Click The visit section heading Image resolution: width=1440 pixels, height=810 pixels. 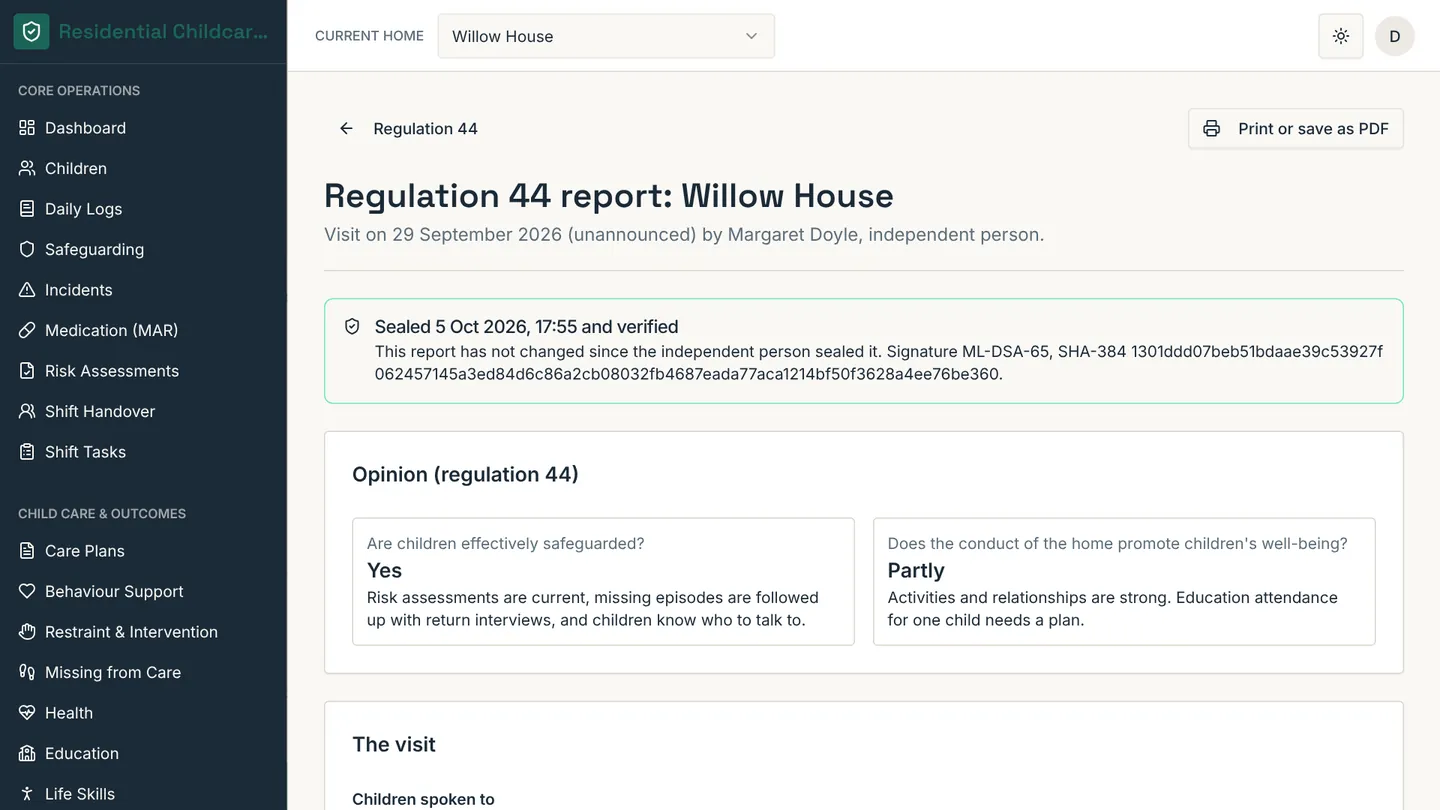tap(394, 744)
